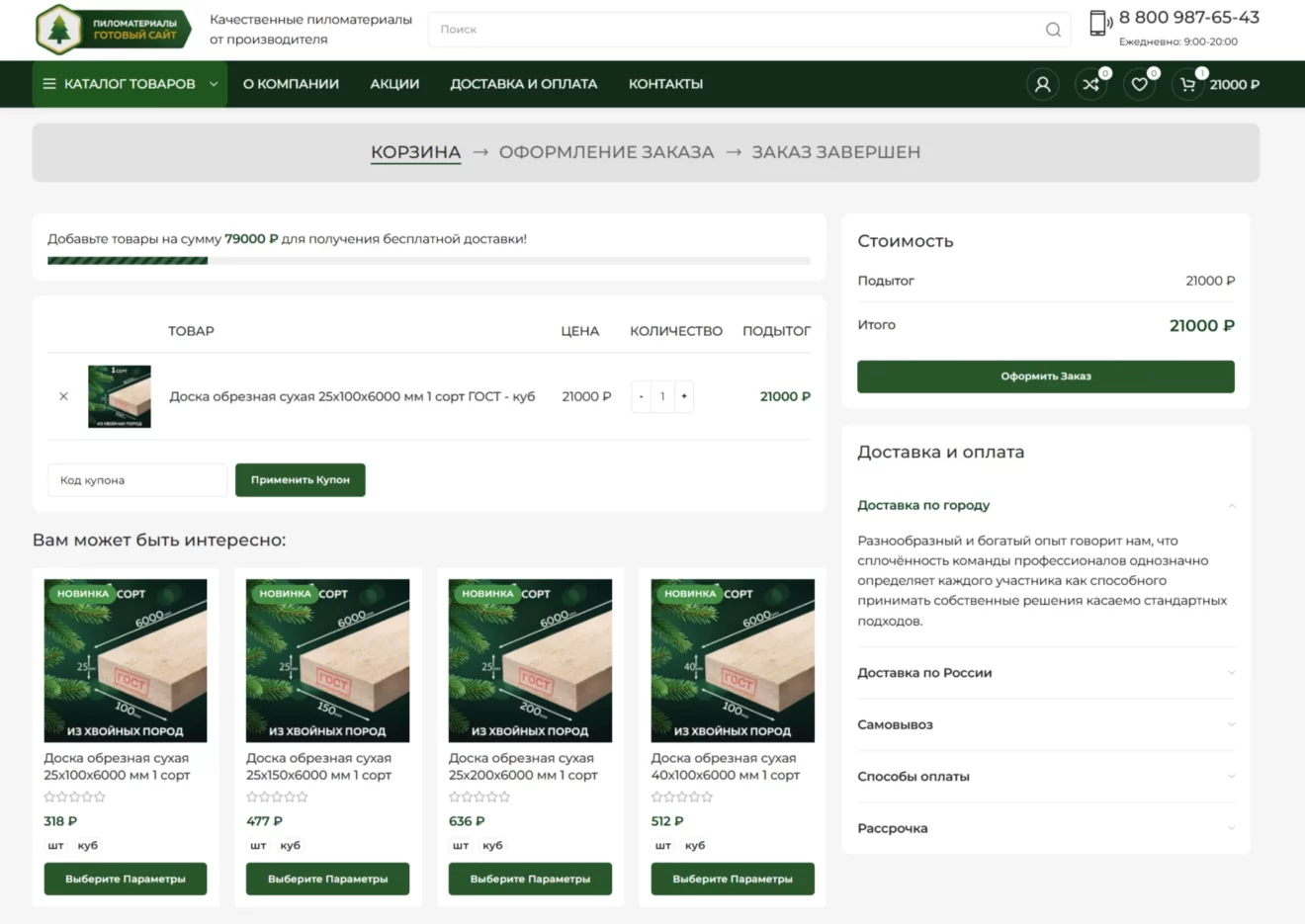The image size is (1305, 924).
Task: Expand the Самовывоз section
Action: coord(1046,724)
